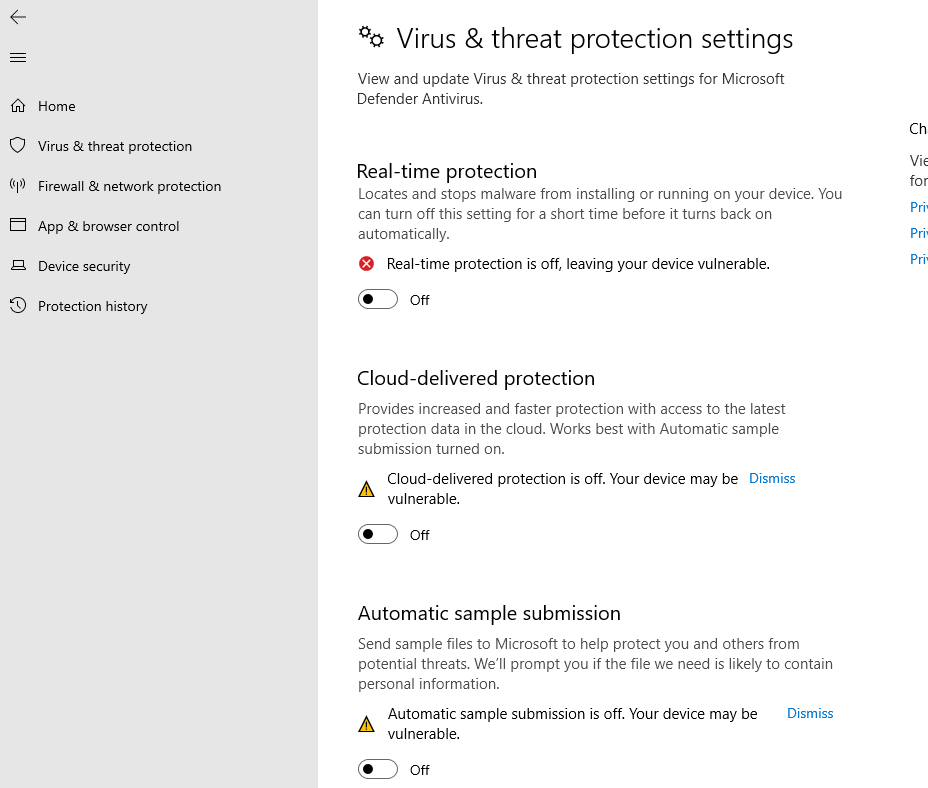The width and height of the screenshot is (928, 788).
Task: Click the Firewall antenna icon
Action: [18, 186]
